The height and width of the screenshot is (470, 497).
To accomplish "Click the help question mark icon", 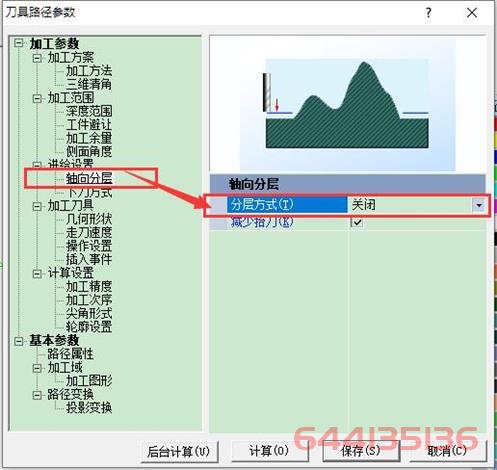I will (428, 13).
